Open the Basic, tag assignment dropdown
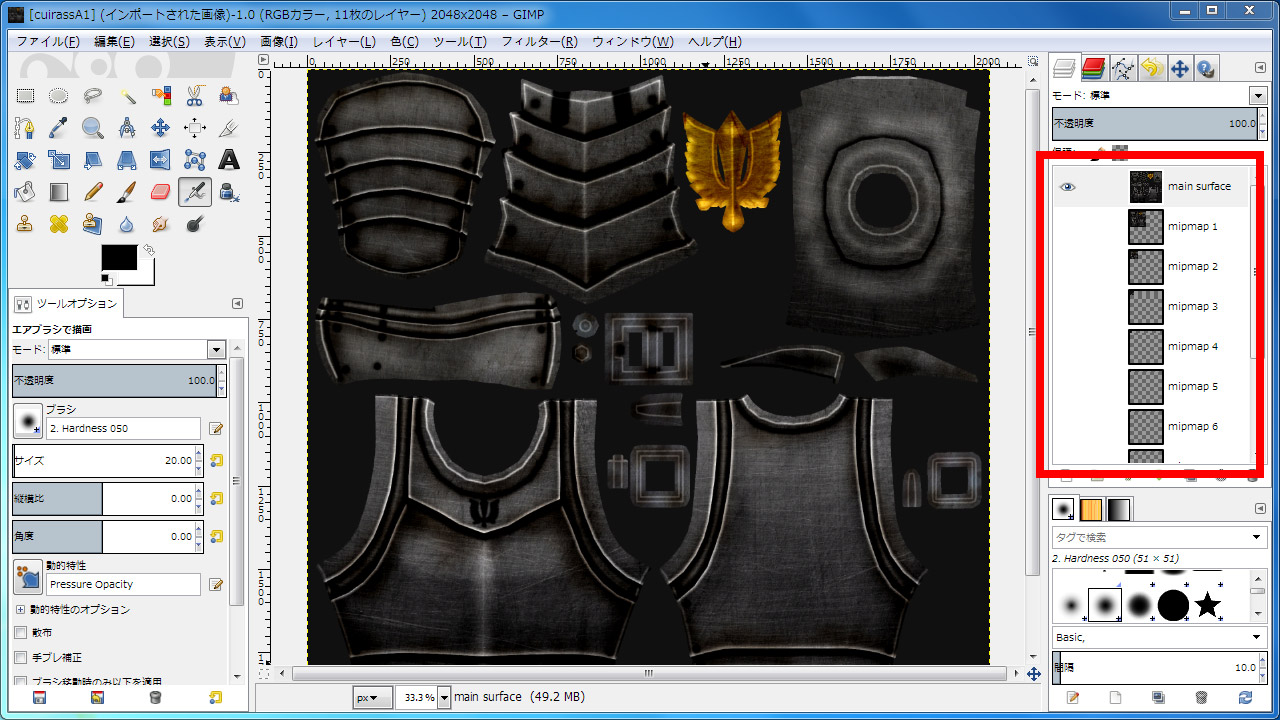This screenshot has width=1280, height=720. (1258, 637)
